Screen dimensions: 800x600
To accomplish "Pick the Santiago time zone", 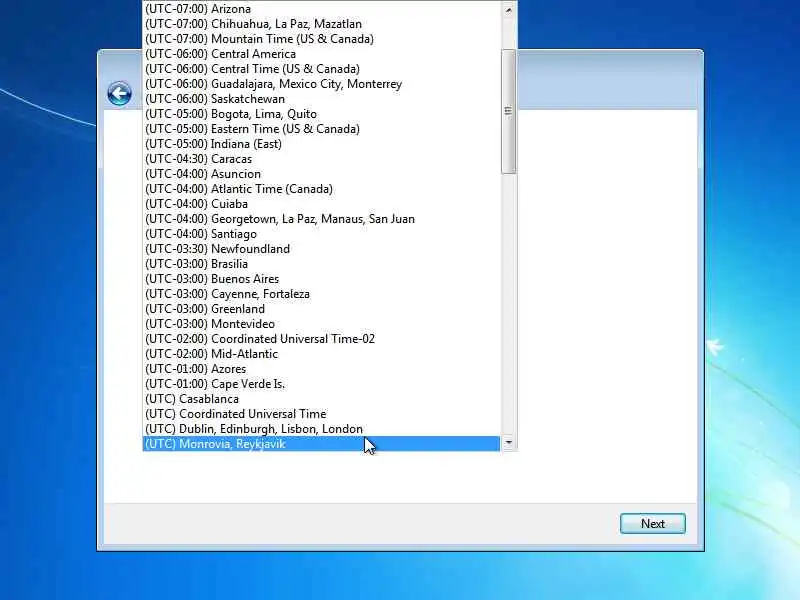I will pos(321,234).
